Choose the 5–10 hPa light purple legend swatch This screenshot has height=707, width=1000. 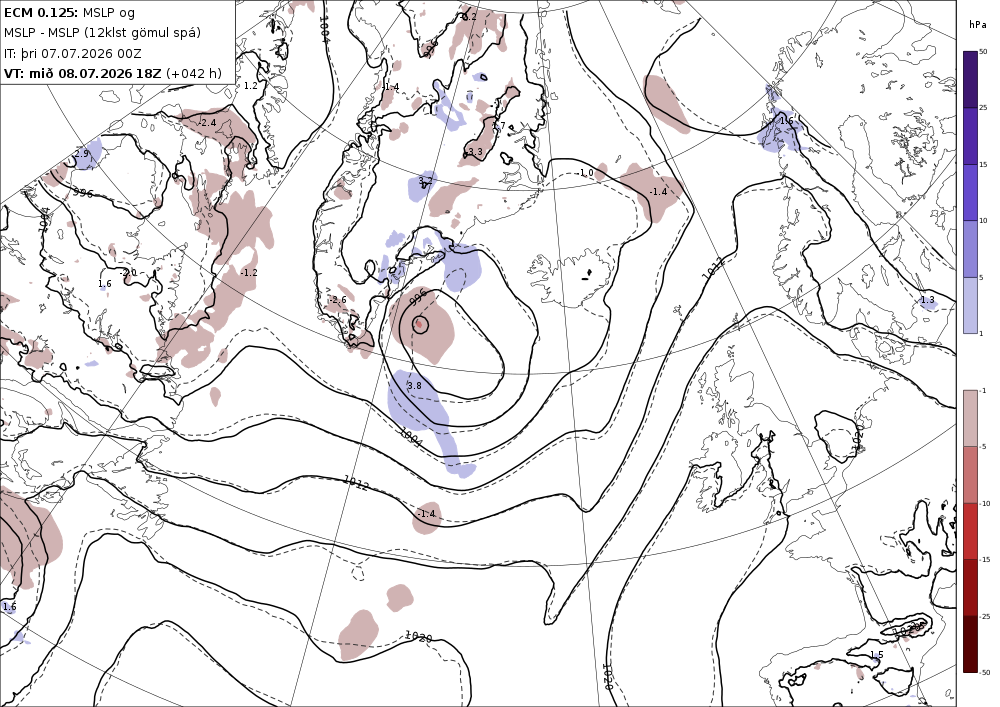pyautogui.click(x=970, y=249)
